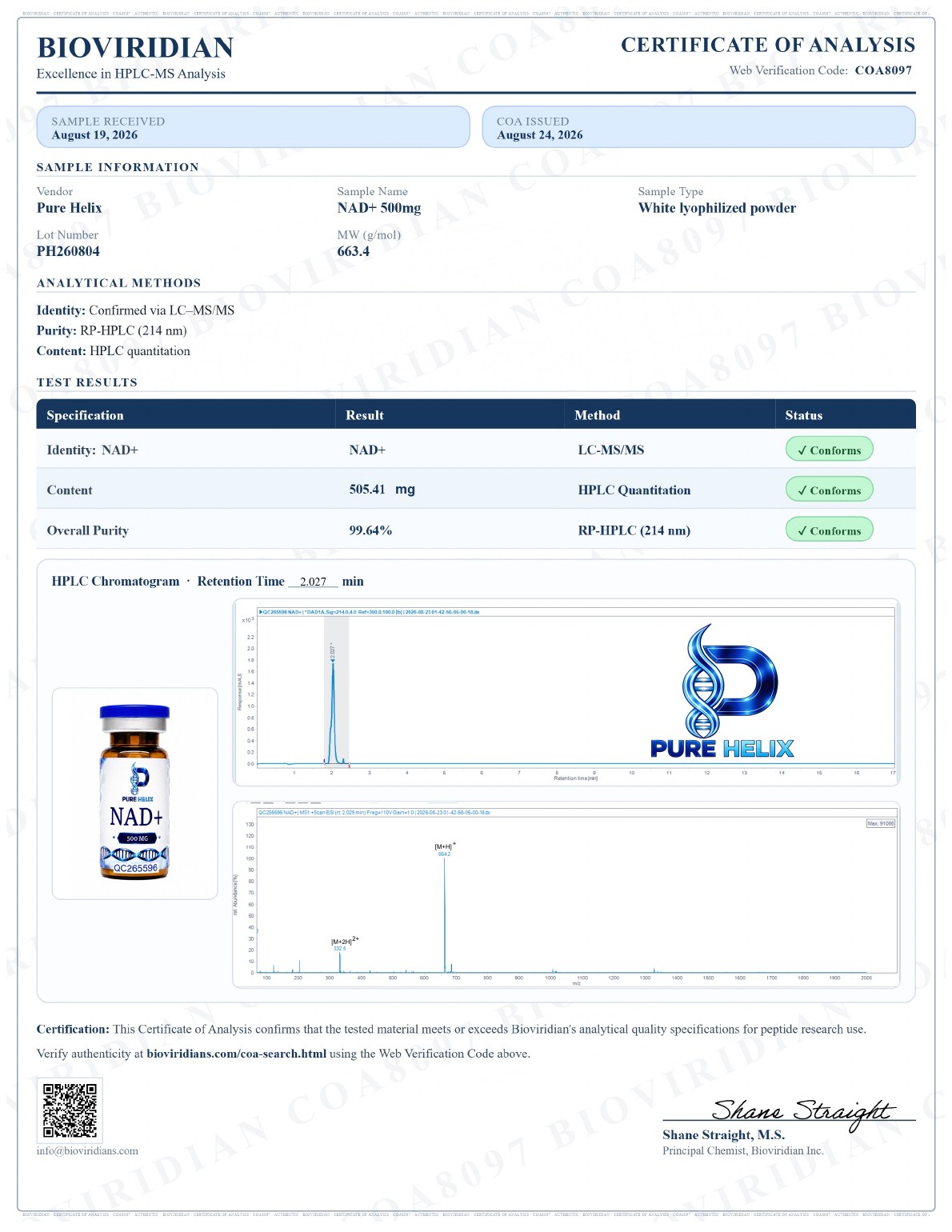Click the Specification column header
Image resolution: width=952 pixels, height=1232 pixels.
point(86,418)
